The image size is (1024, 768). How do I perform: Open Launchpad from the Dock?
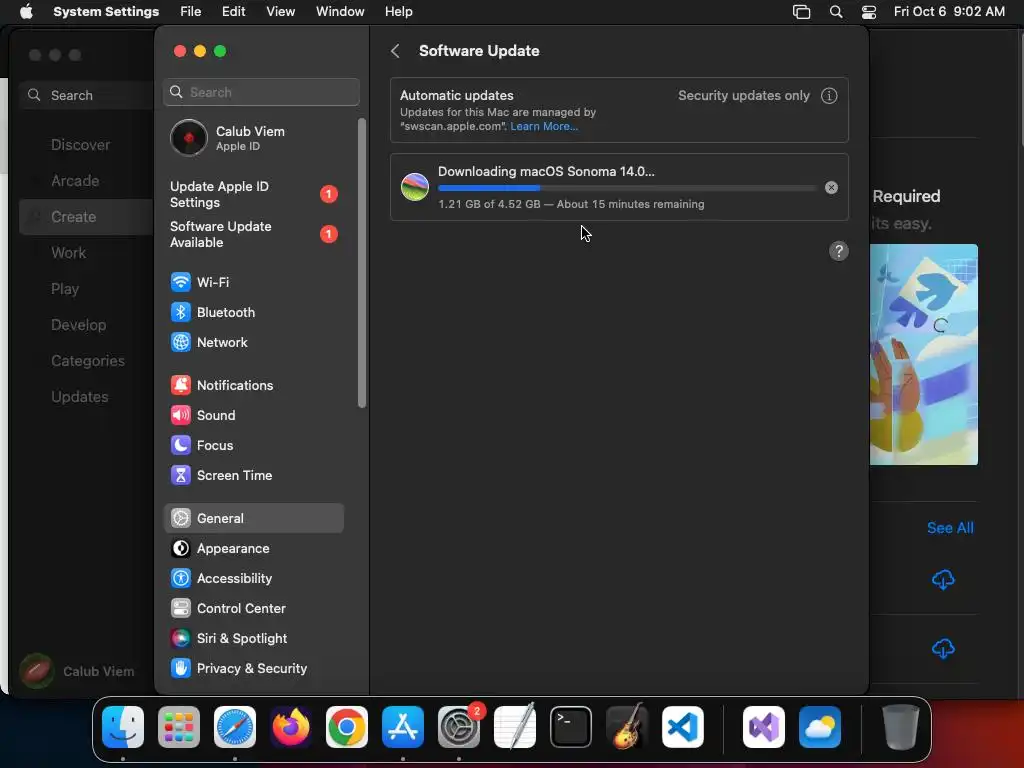pos(179,727)
